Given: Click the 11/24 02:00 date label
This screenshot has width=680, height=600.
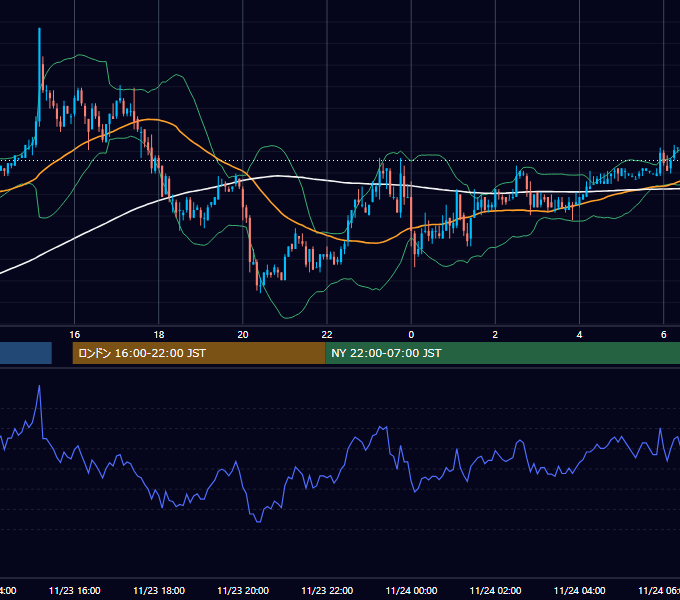Looking at the screenshot, I should pos(495,590).
